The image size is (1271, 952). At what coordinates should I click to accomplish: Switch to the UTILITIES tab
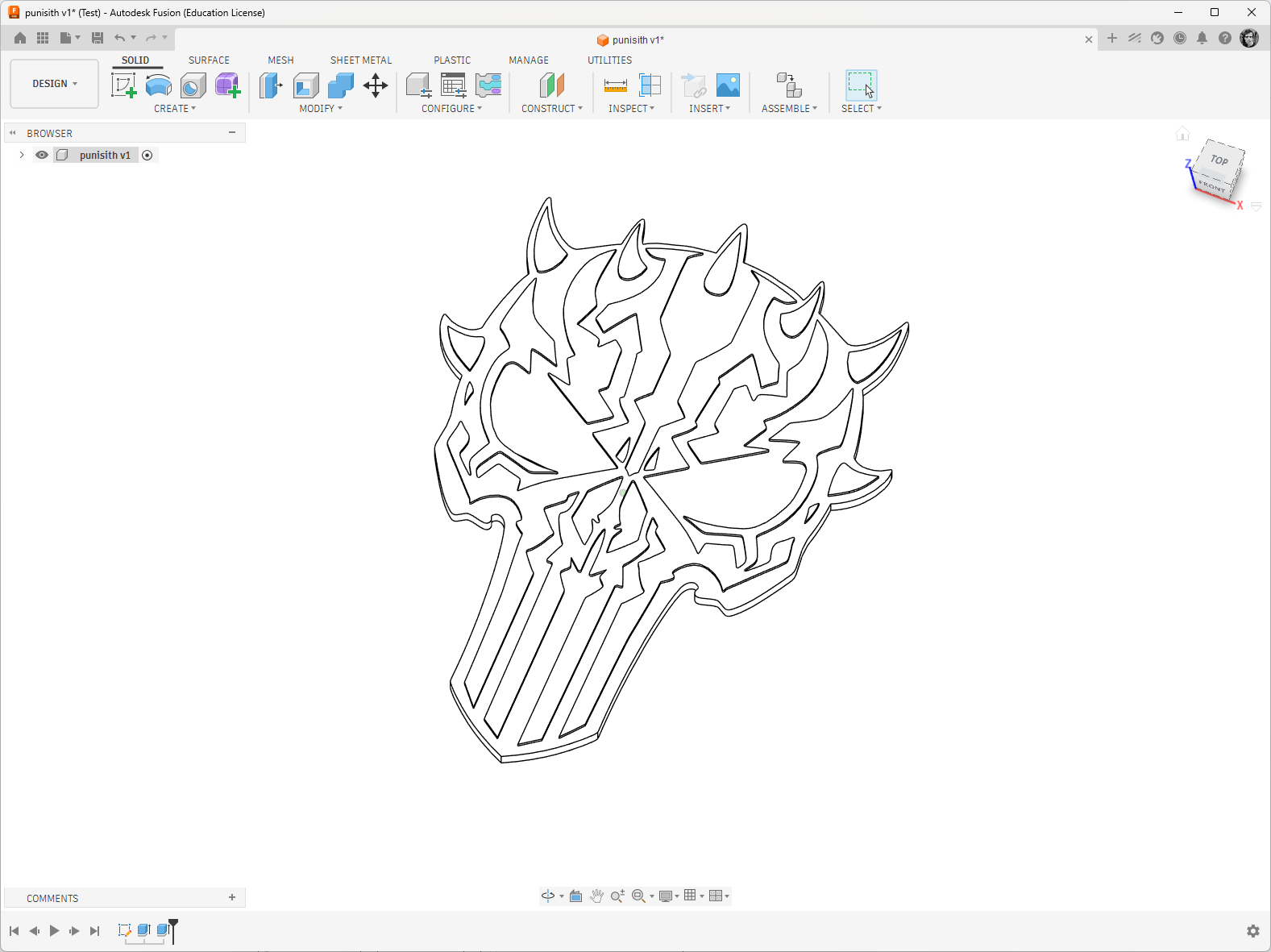click(609, 60)
